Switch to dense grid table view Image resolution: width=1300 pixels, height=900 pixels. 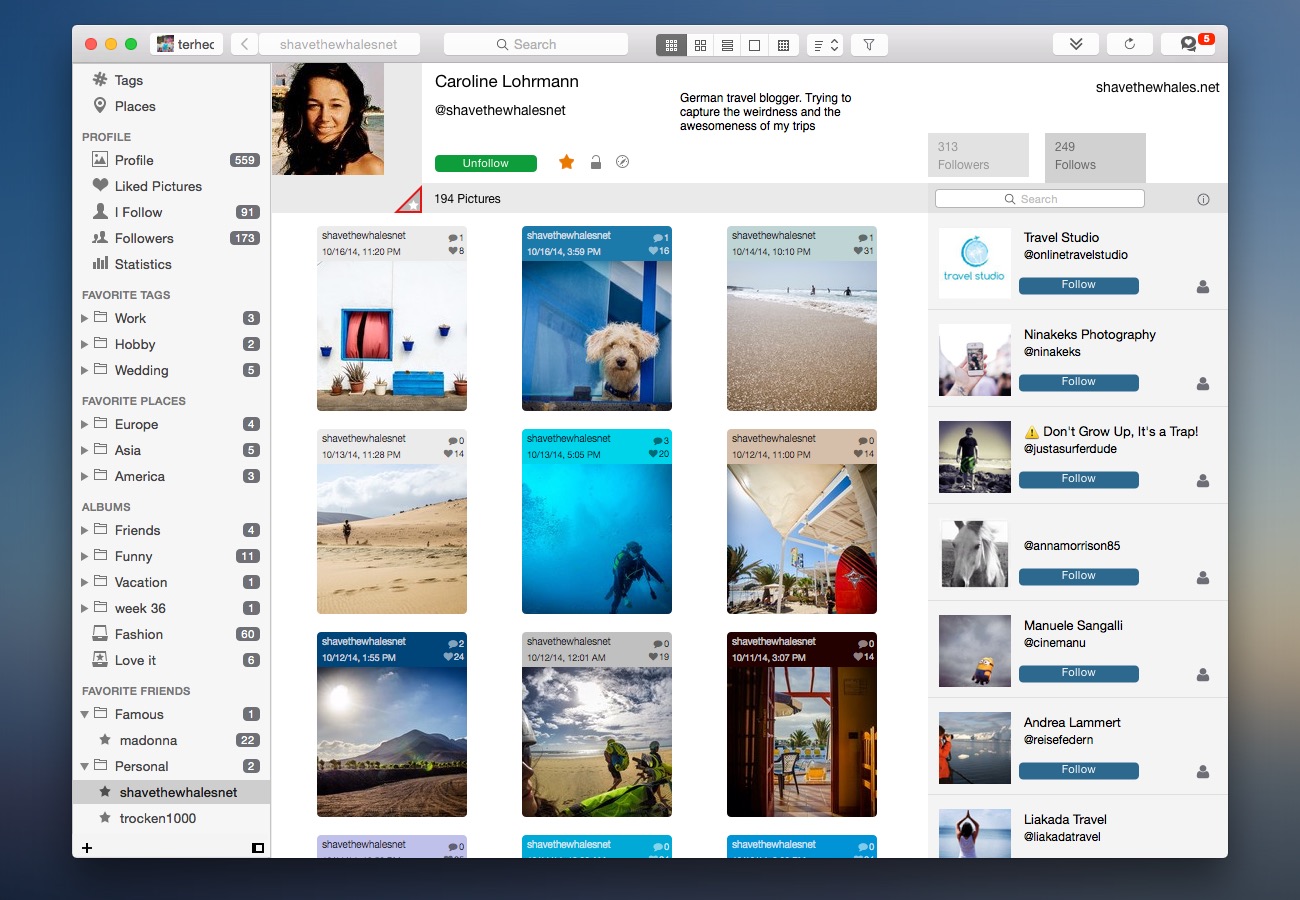point(783,45)
